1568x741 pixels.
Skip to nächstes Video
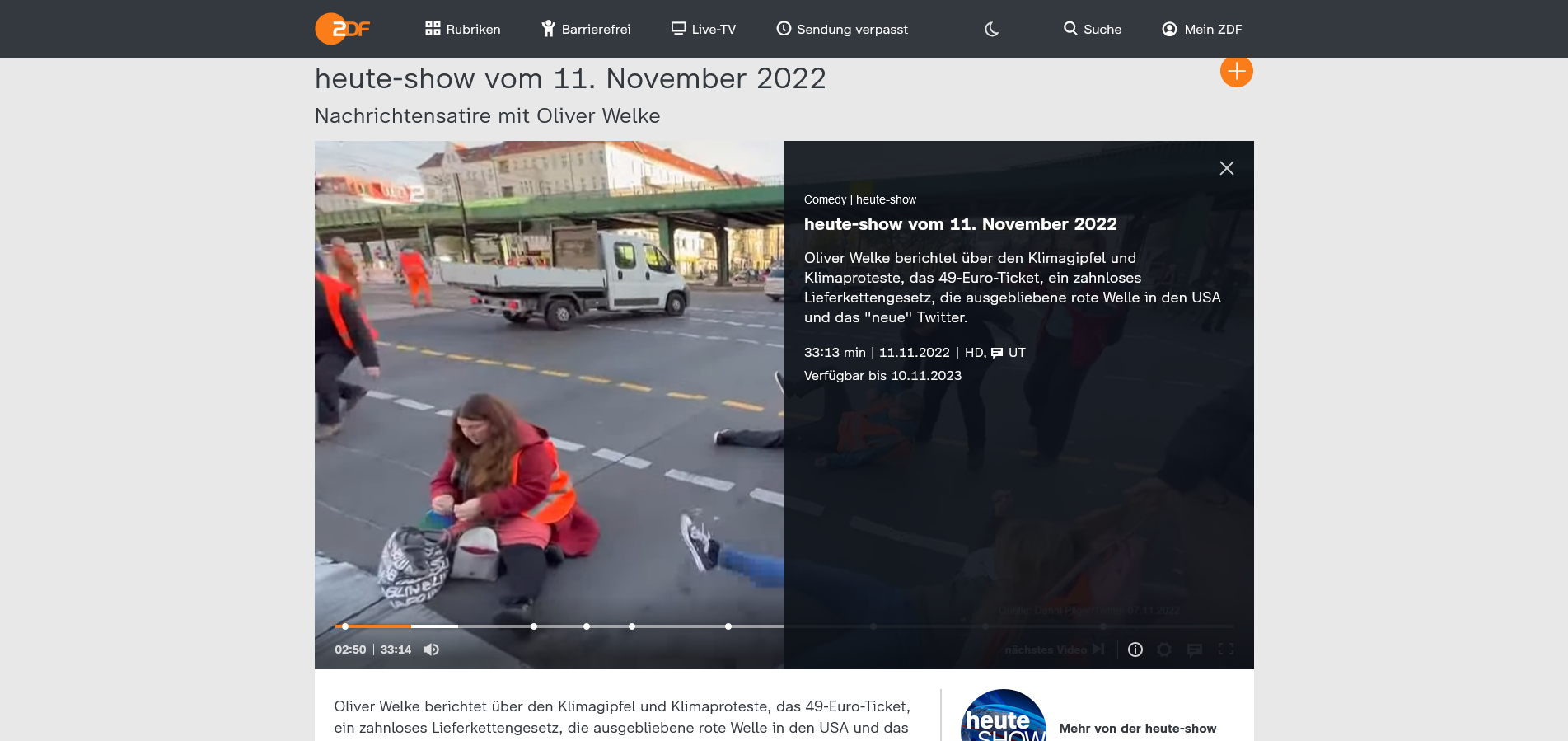(1055, 650)
